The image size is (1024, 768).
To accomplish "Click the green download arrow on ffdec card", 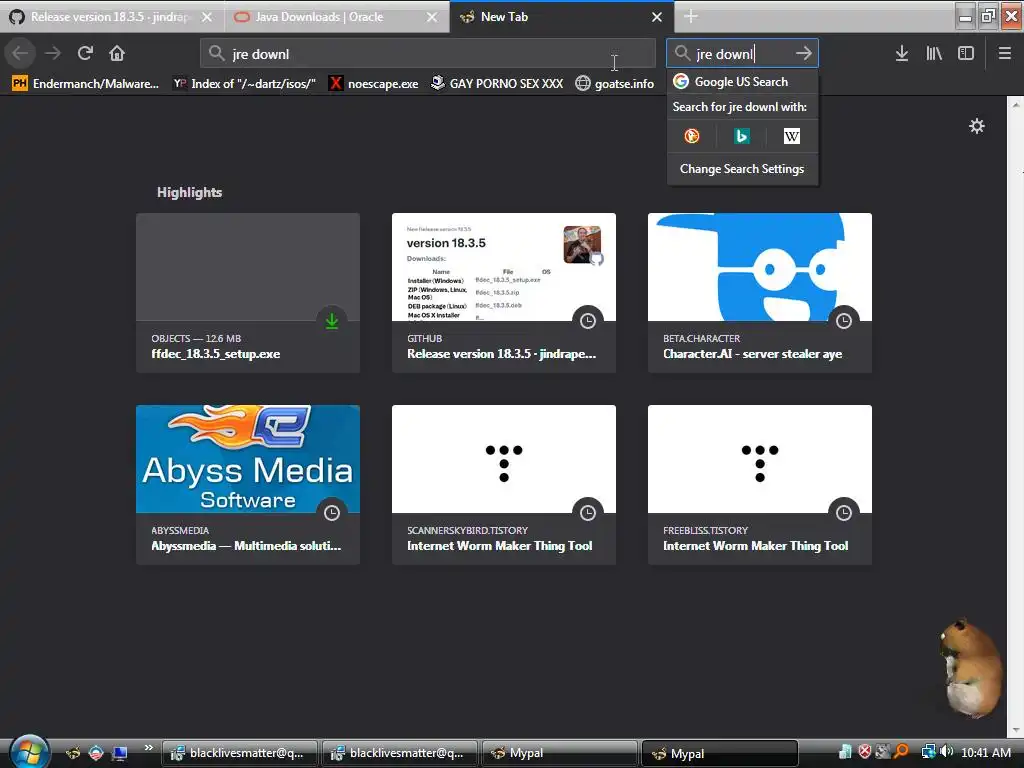I will pos(332,321).
